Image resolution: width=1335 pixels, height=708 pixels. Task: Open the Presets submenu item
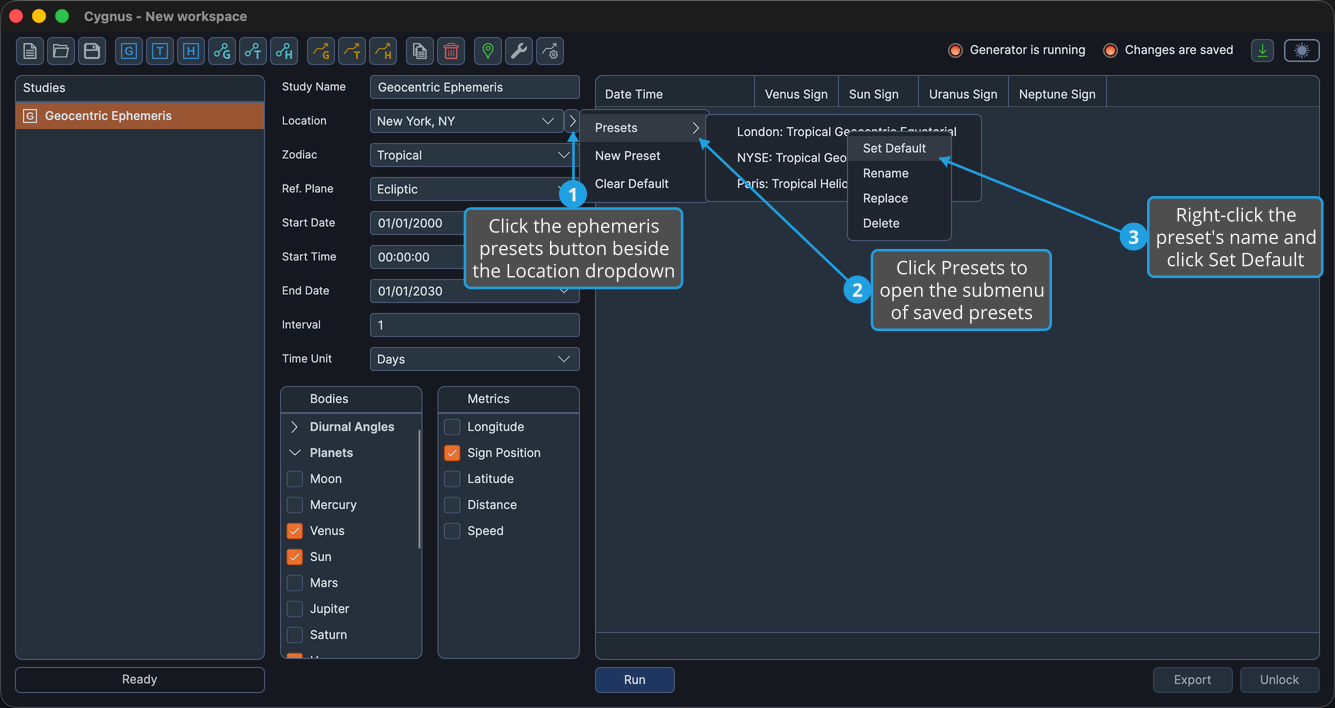645,128
